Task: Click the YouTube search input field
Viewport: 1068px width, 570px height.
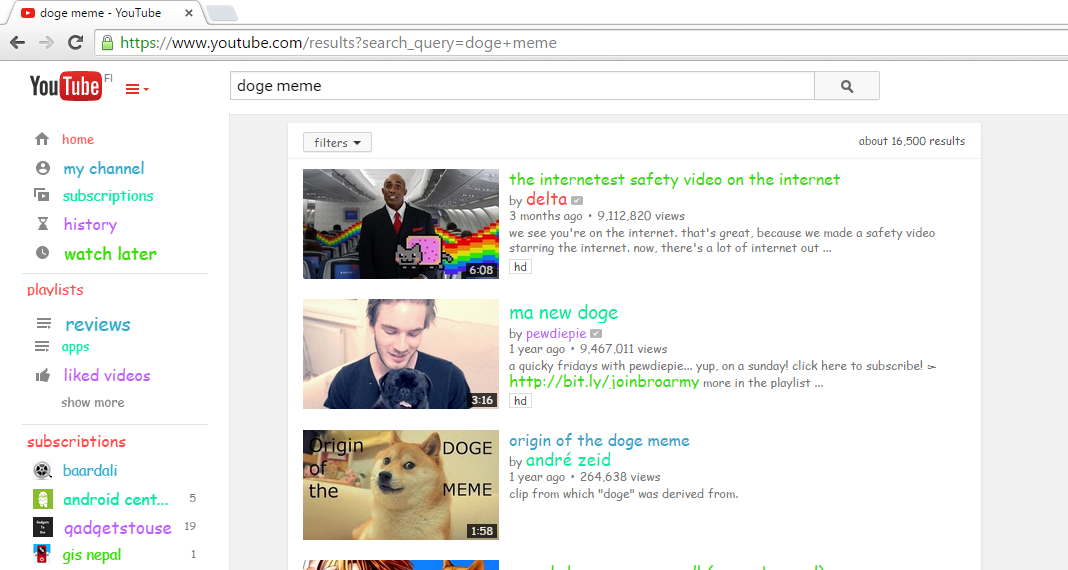Action: (x=522, y=86)
